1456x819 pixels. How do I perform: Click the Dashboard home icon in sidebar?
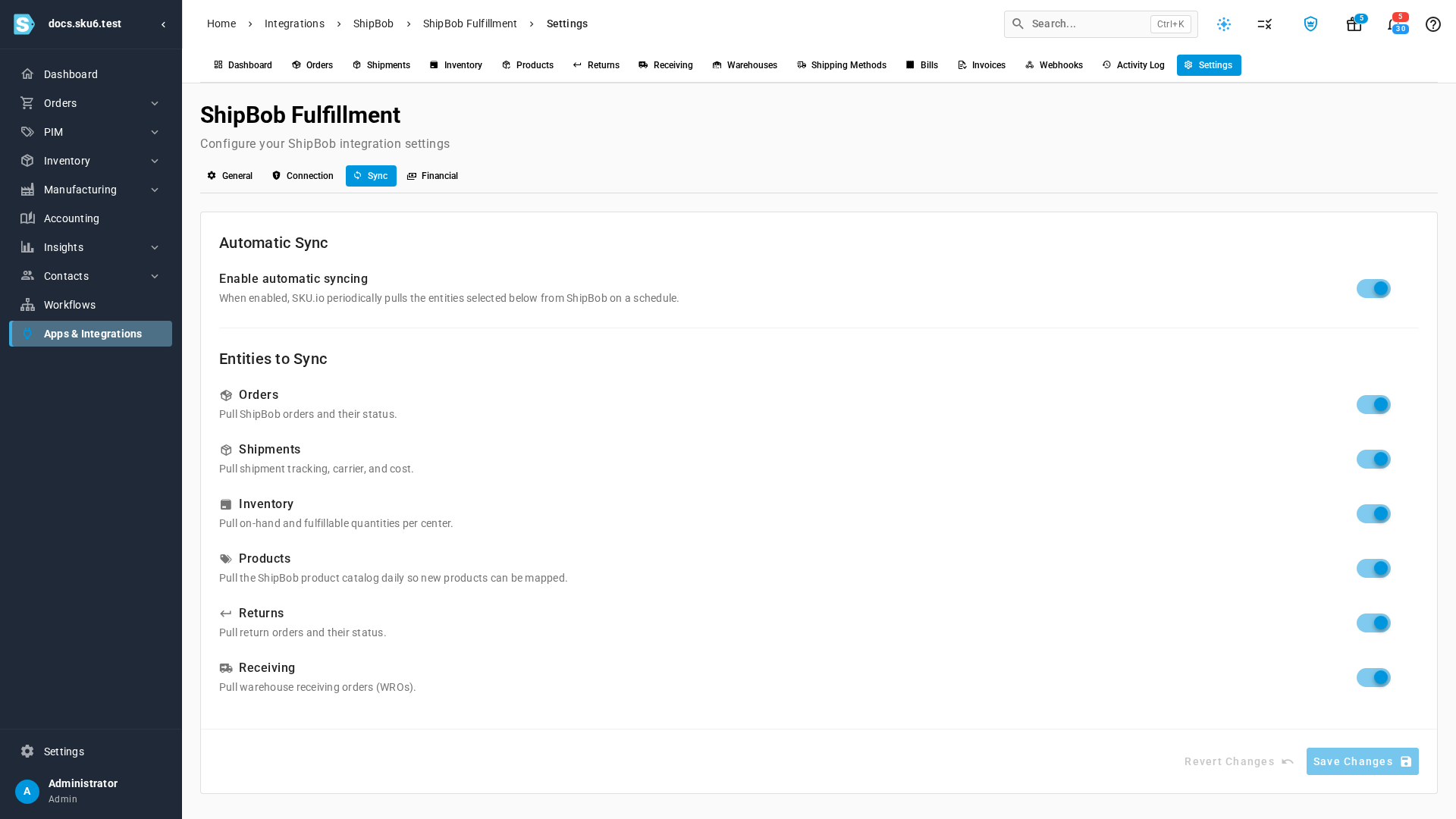(x=27, y=74)
